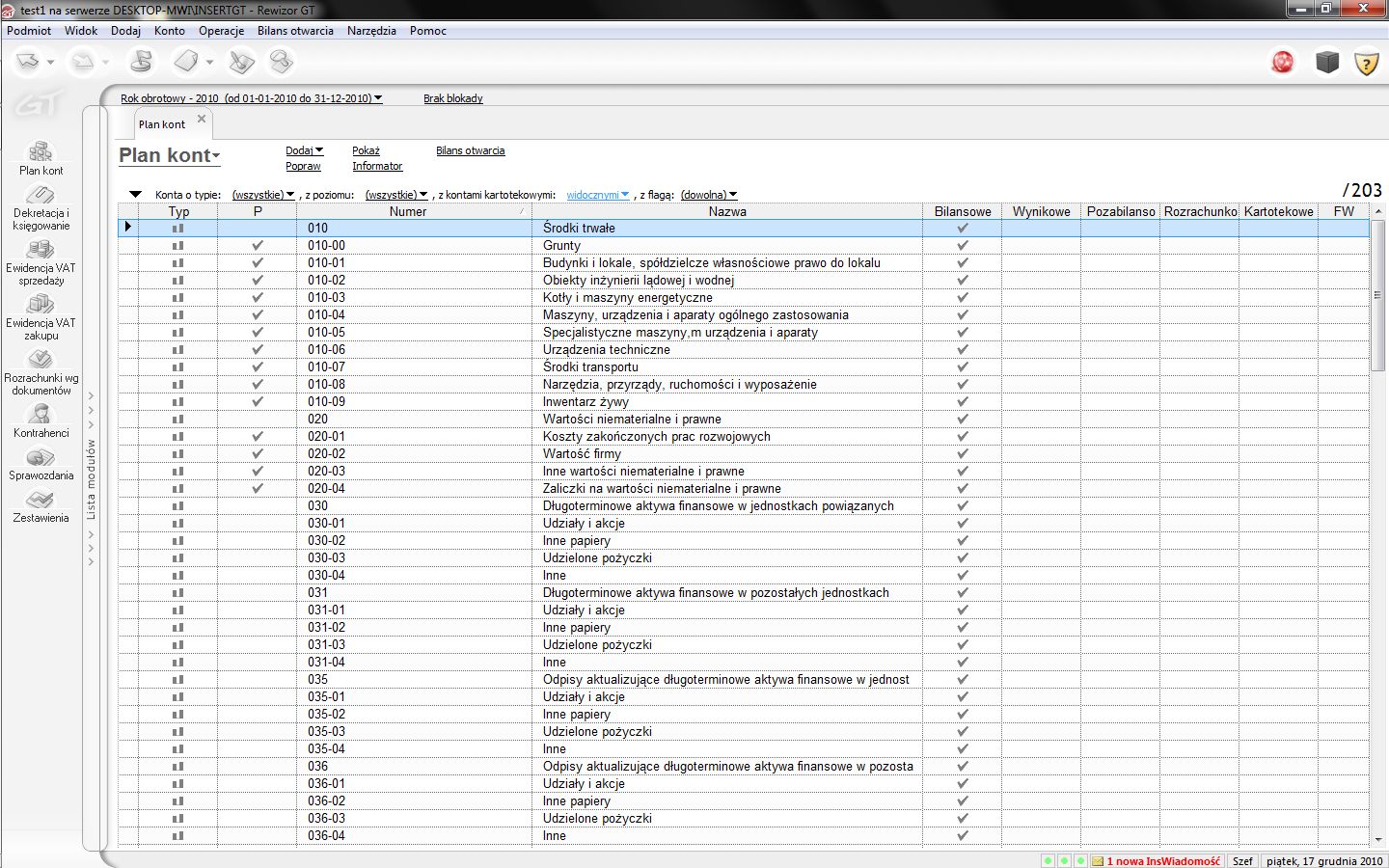The image size is (1389, 868).
Task: Click the Bilans otwarcia link under the Plan kont tab
Action: tap(470, 150)
